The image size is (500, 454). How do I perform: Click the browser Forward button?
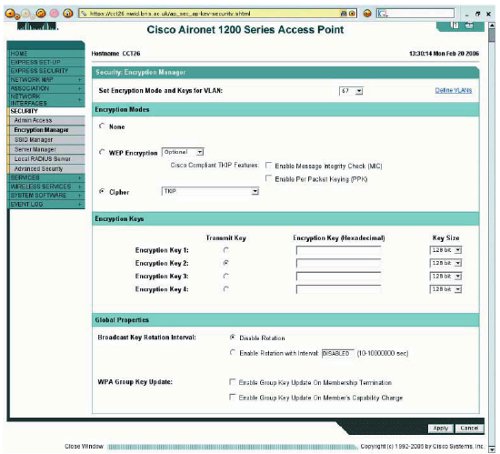click(x=27, y=14)
